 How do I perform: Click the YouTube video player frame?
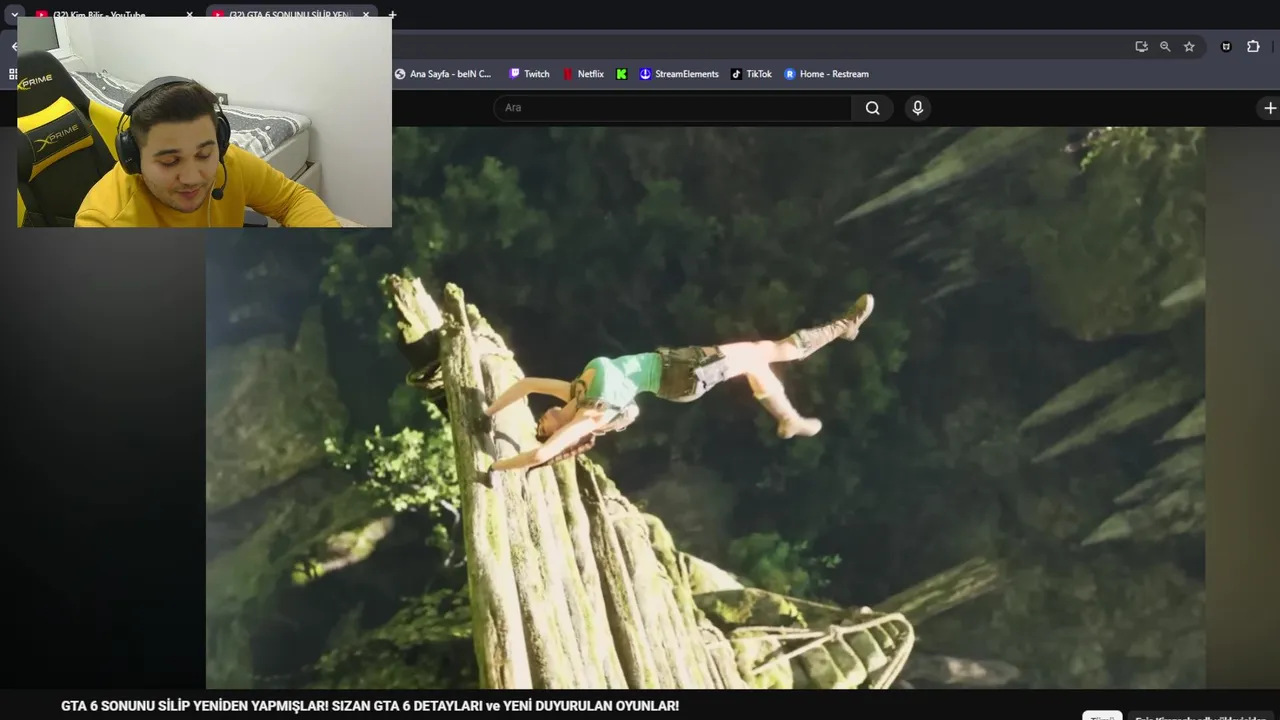(x=705, y=408)
